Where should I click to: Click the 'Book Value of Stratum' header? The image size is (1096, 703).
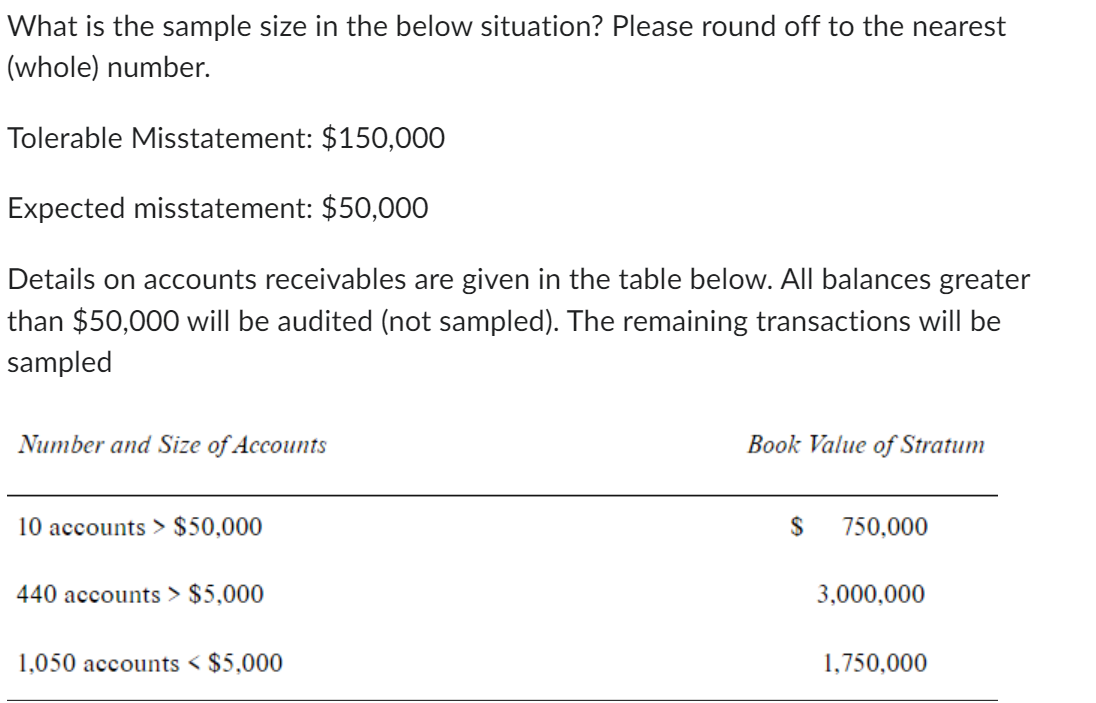(x=865, y=446)
